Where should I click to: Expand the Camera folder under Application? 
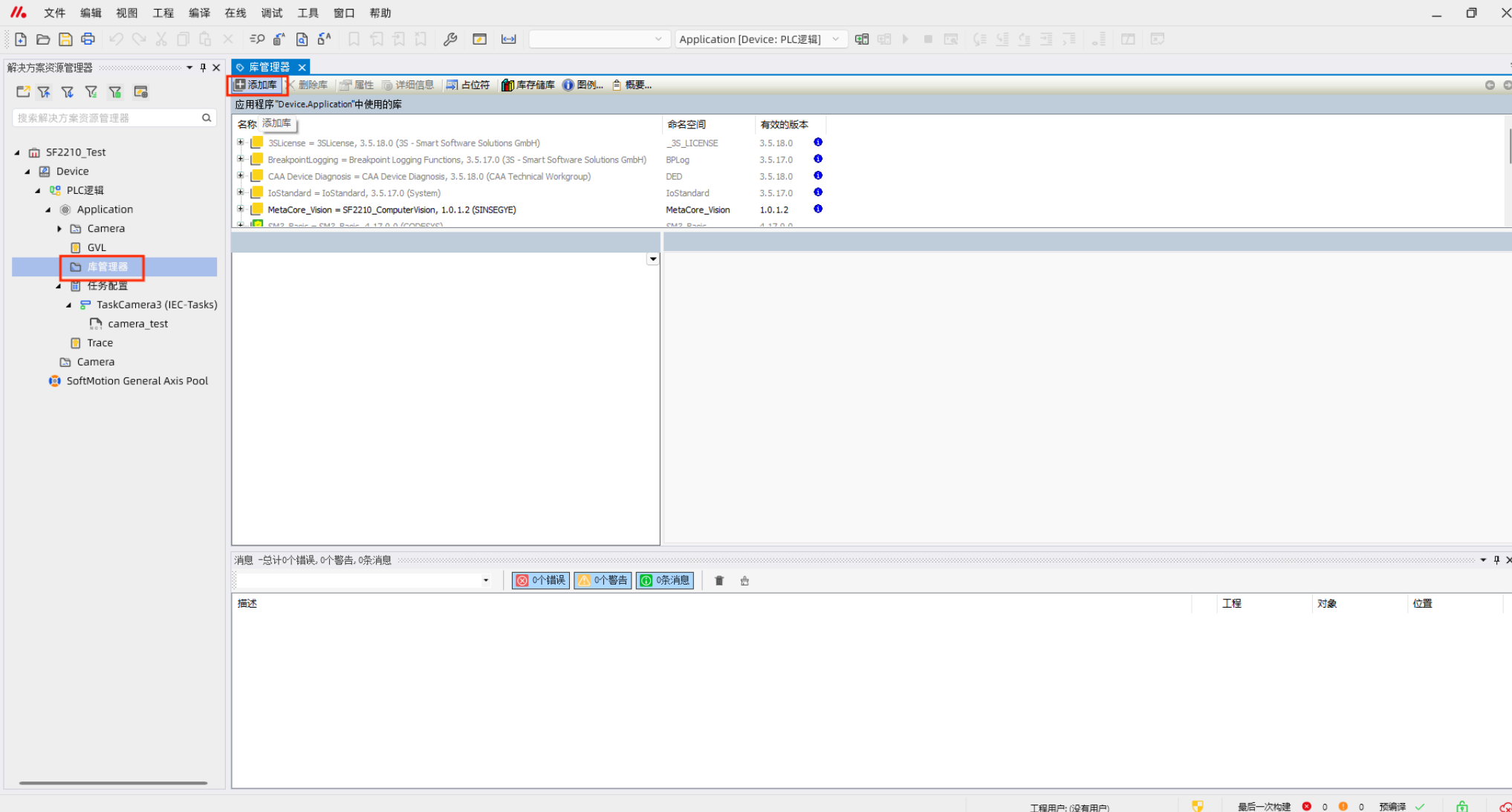59,229
